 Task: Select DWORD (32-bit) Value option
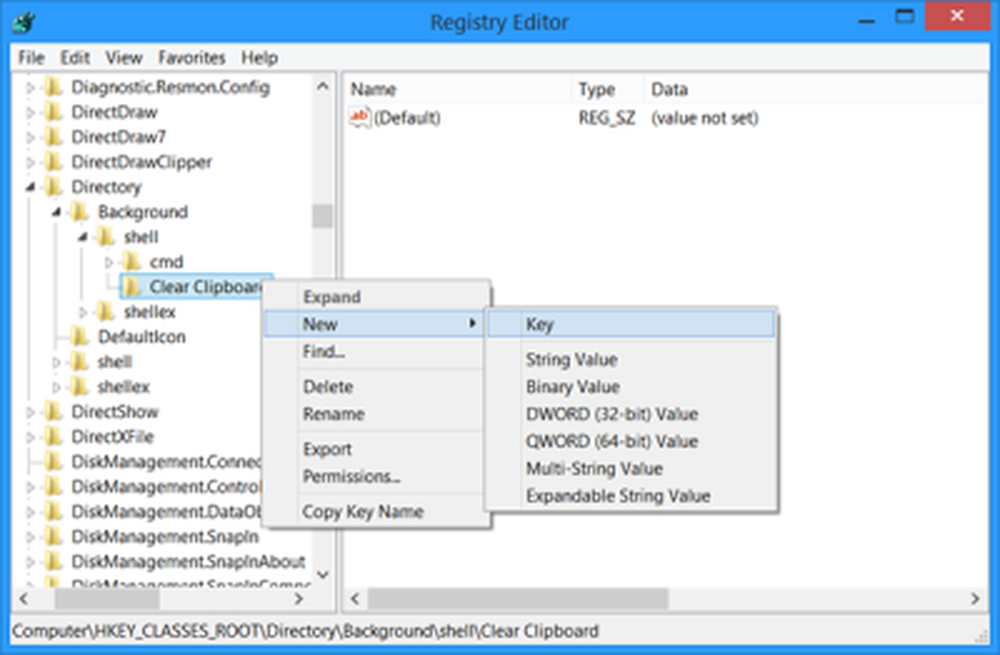611,414
